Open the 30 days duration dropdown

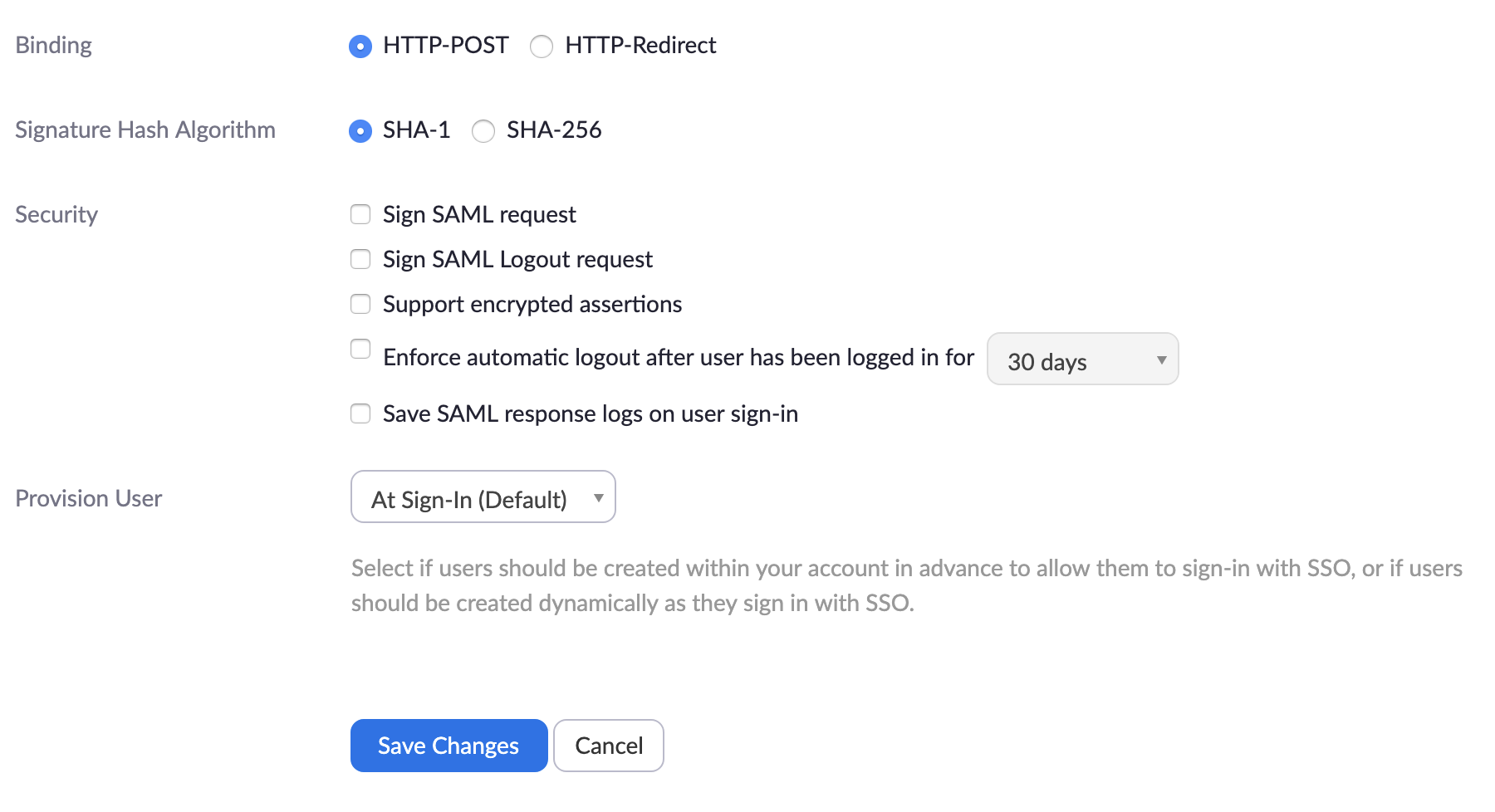[x=1081, y=360]
